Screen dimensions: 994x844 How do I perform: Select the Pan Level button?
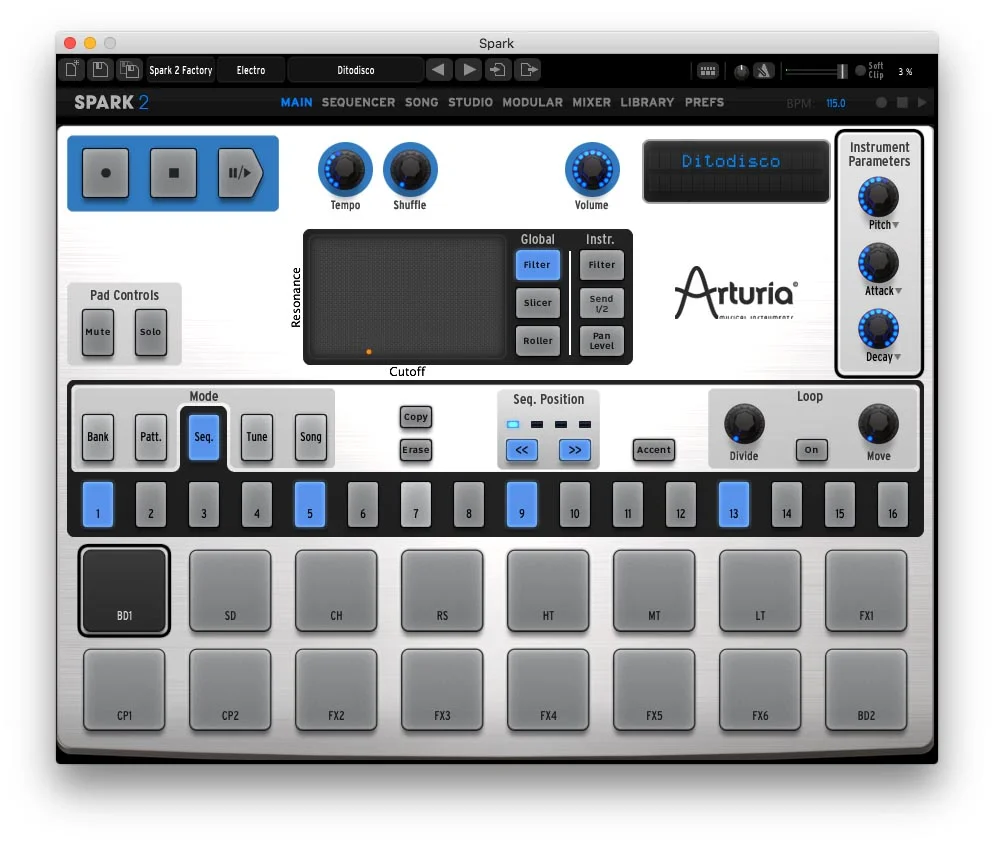(x=602, y=341)
